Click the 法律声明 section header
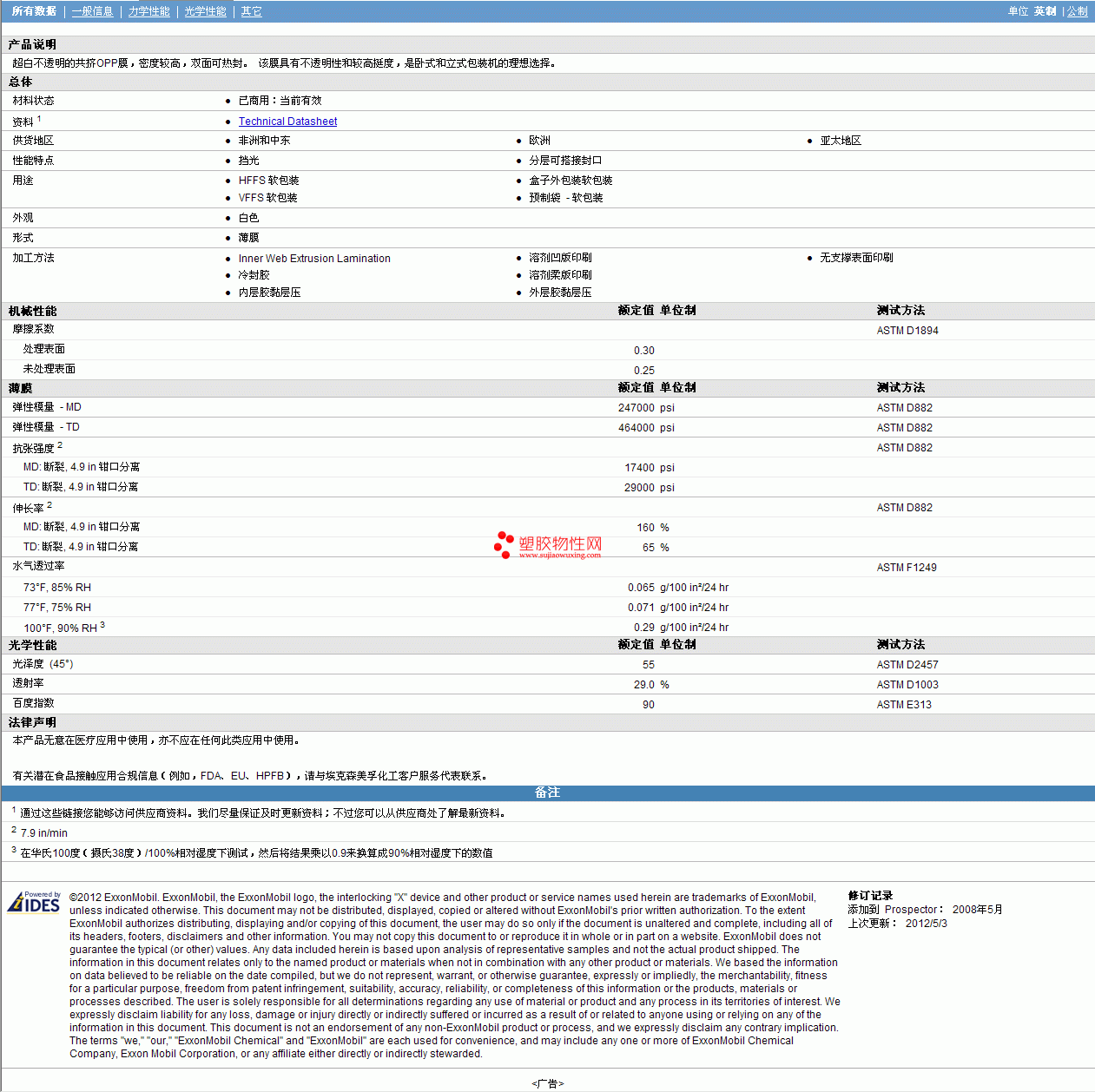This screenshot has height=1092, width=1095. point(32,722)
